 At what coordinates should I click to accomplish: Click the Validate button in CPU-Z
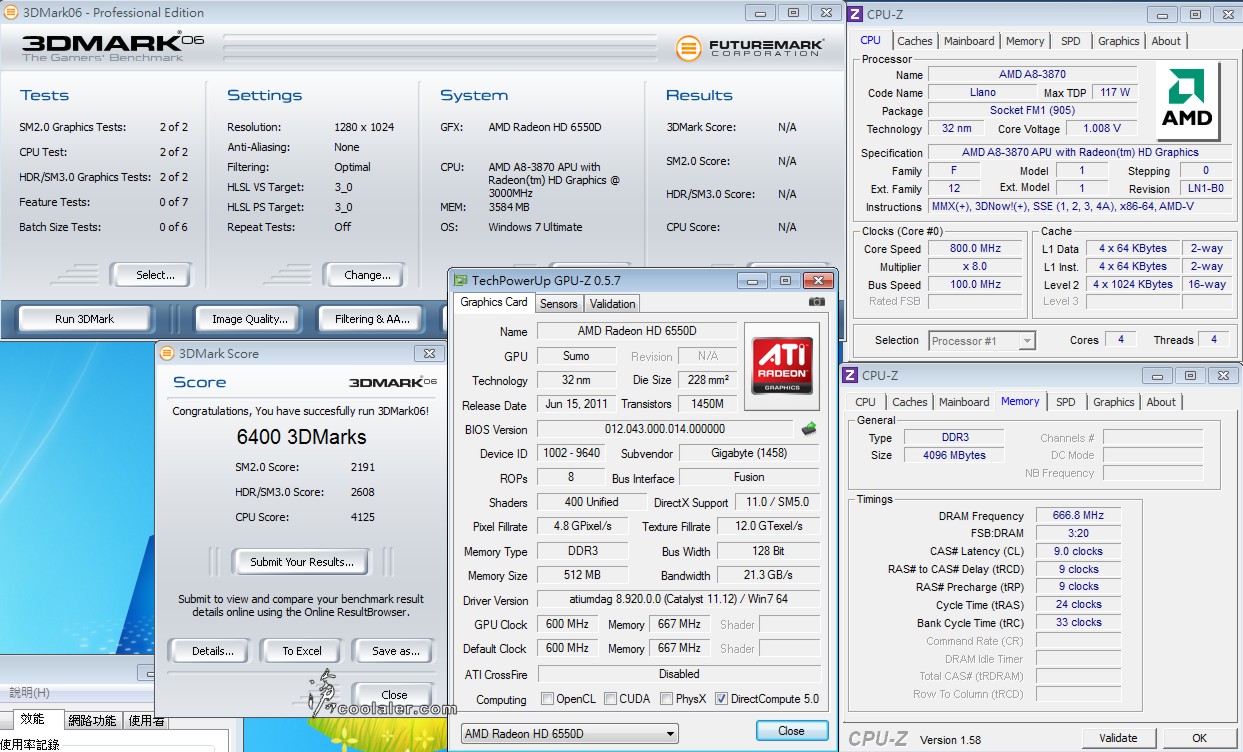click(x=1118, y=738)
